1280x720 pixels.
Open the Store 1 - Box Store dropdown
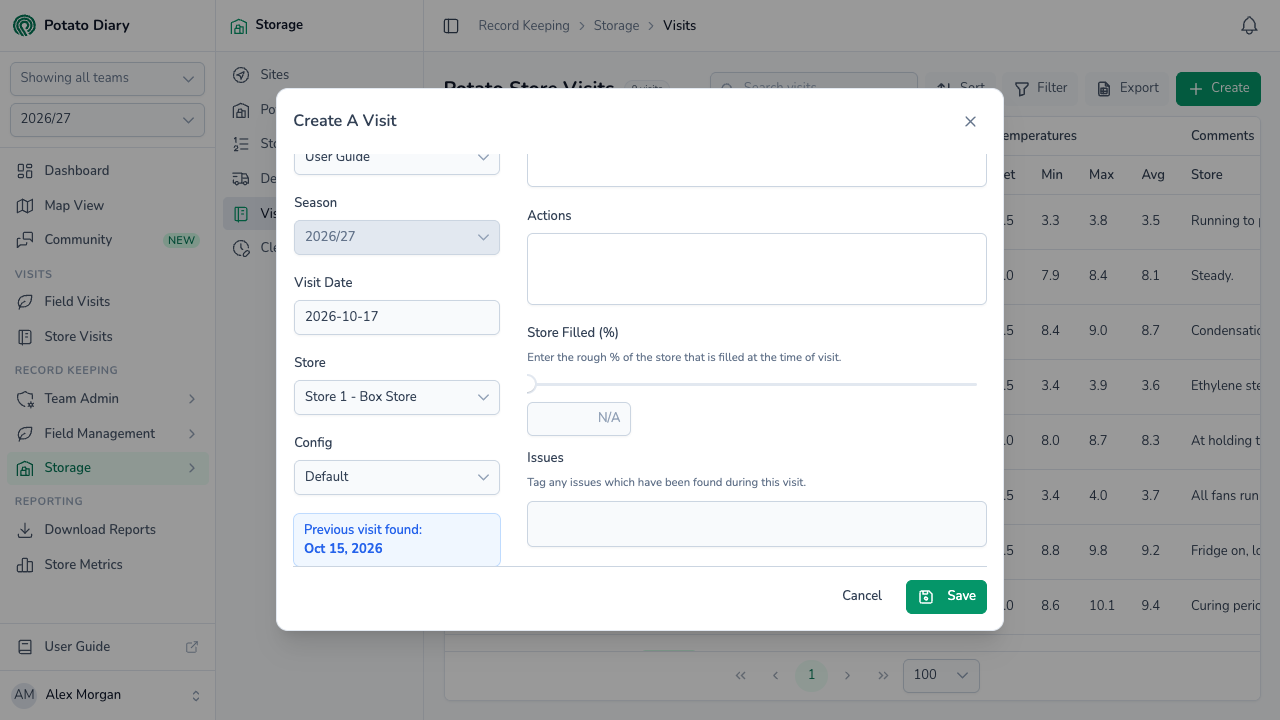[x=397, y=397]
